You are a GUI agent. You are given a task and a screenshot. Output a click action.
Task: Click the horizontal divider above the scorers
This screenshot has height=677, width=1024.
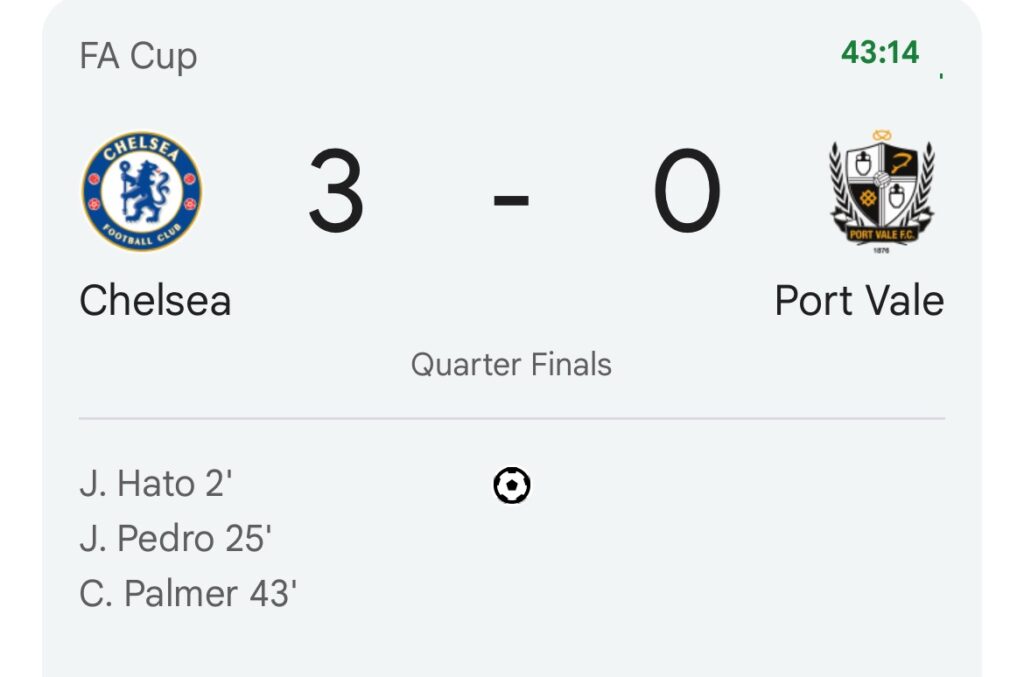(x=511, y=418)
